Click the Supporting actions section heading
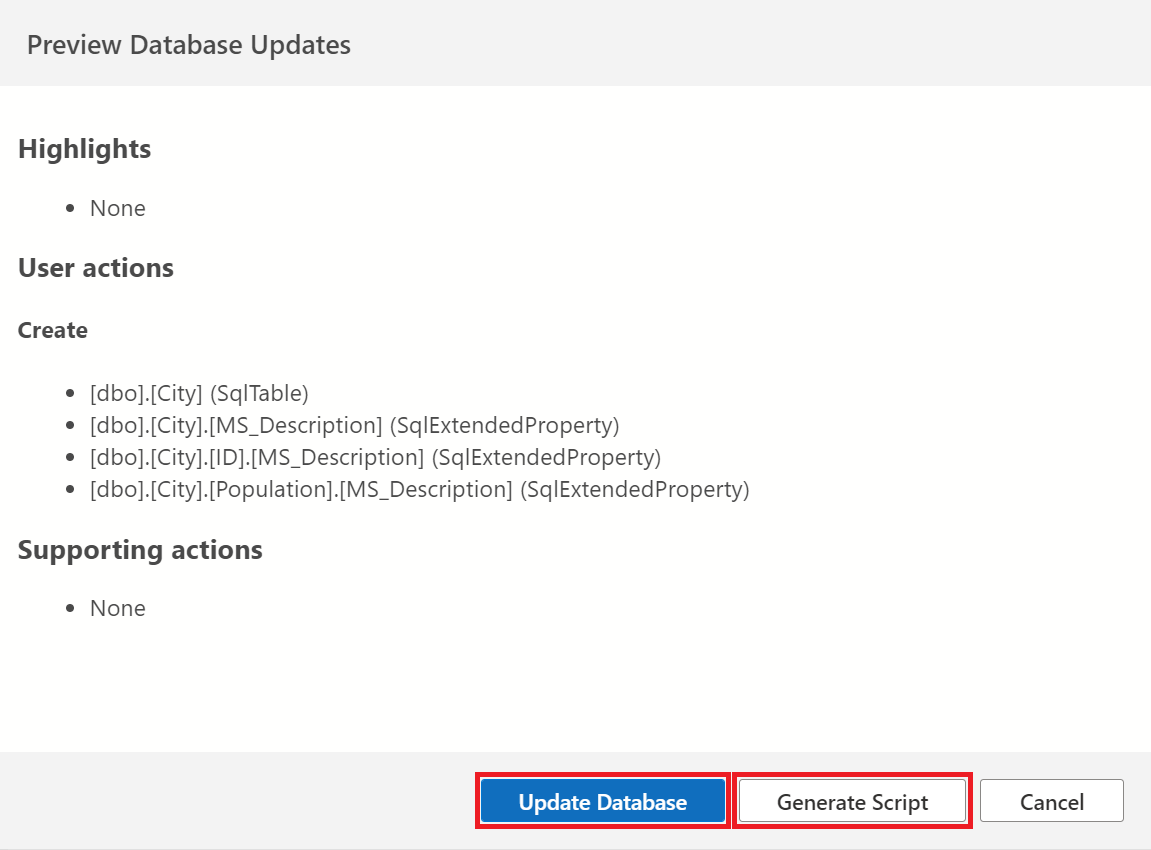The width and height of the screenshot is (1151, 850). (140, 549)
